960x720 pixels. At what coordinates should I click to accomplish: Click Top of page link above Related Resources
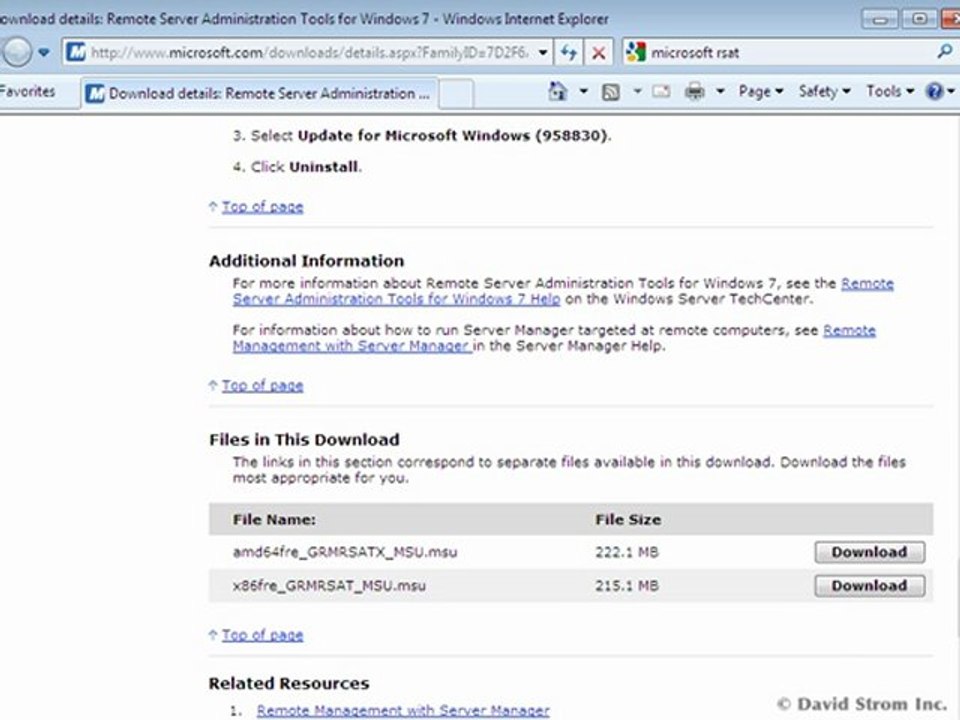[x=263, y=635]
